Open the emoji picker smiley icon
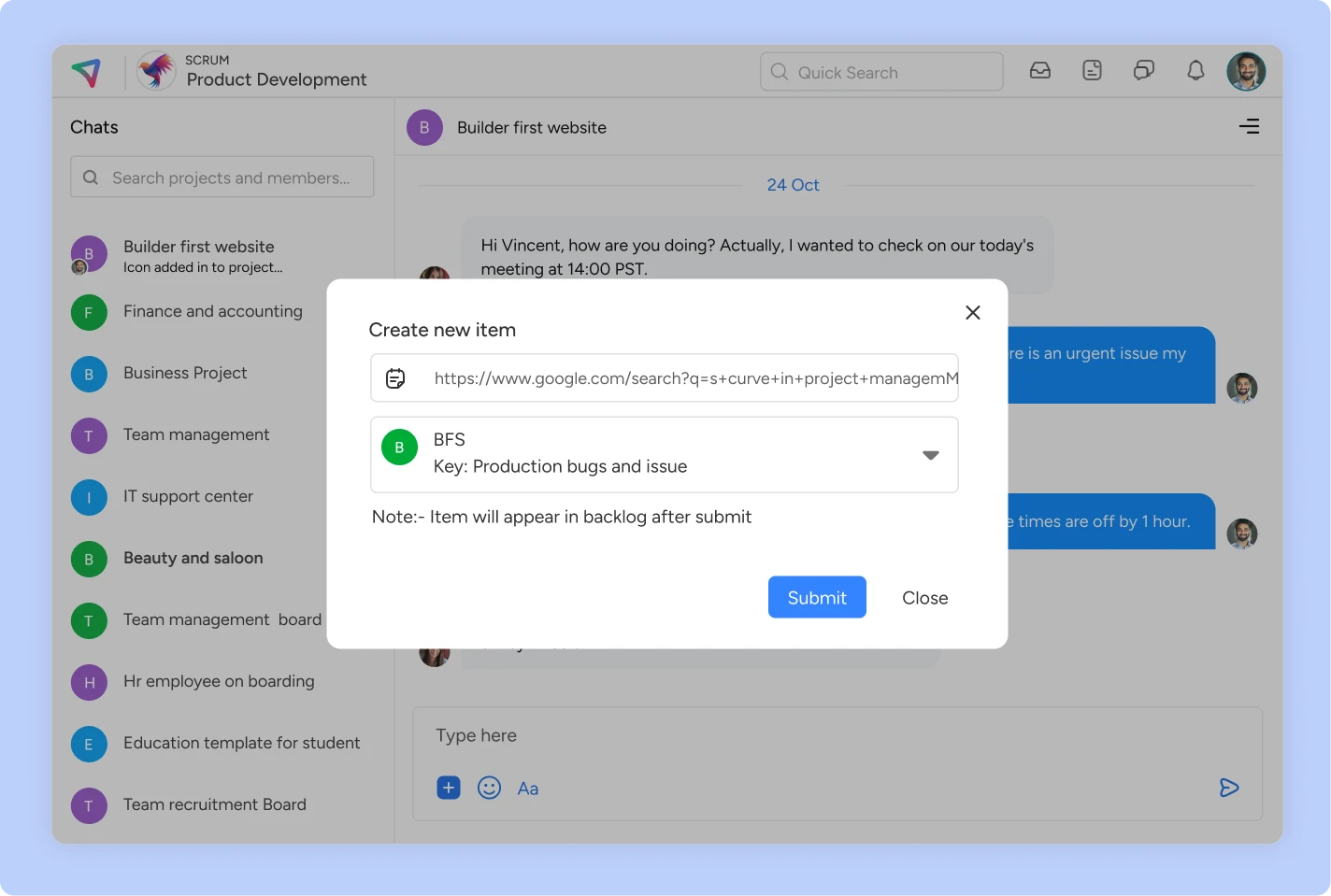 [x=489, y=788]
